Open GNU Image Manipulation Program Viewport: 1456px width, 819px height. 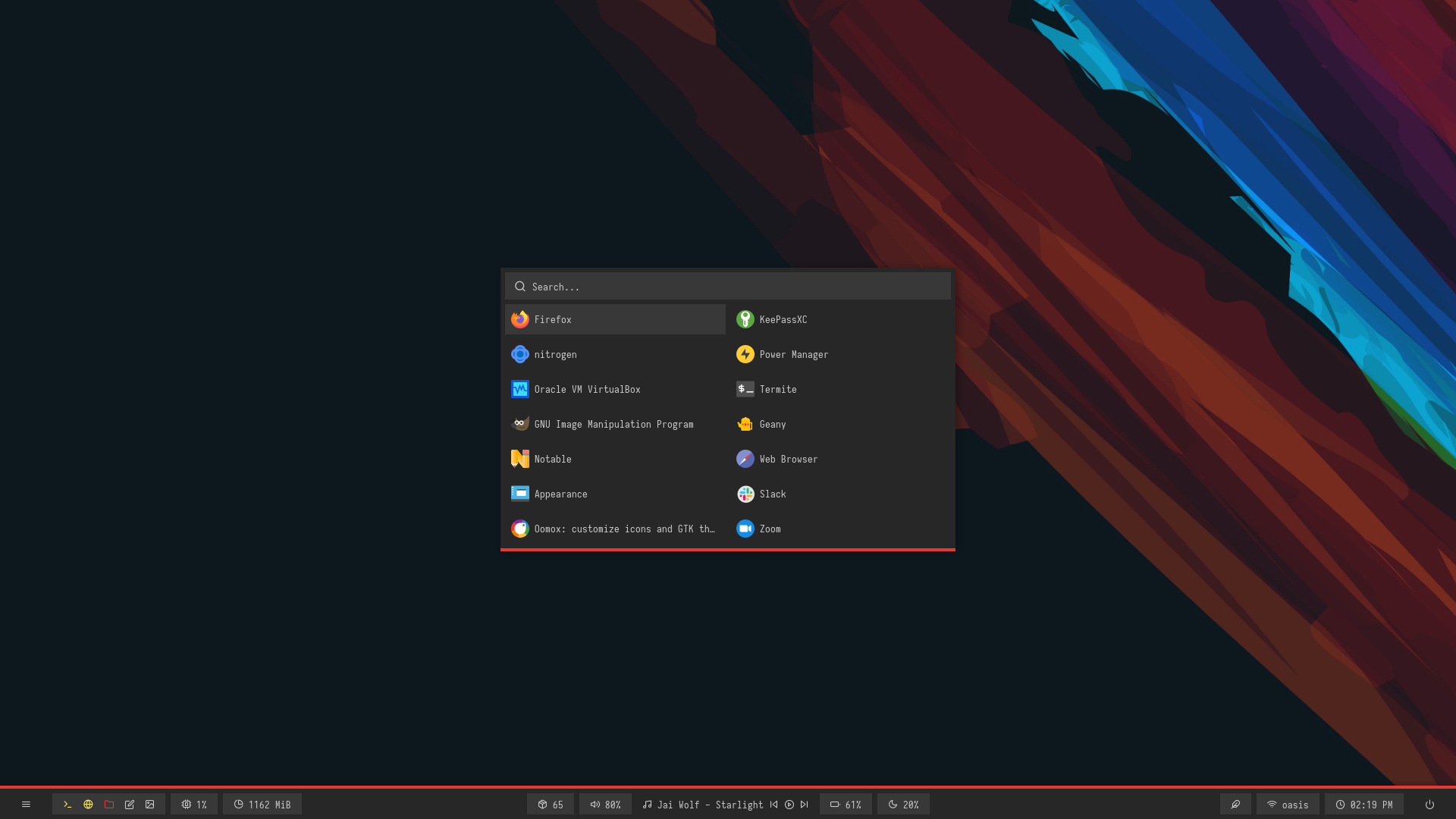pyautogui.click(x=614, y=424)
